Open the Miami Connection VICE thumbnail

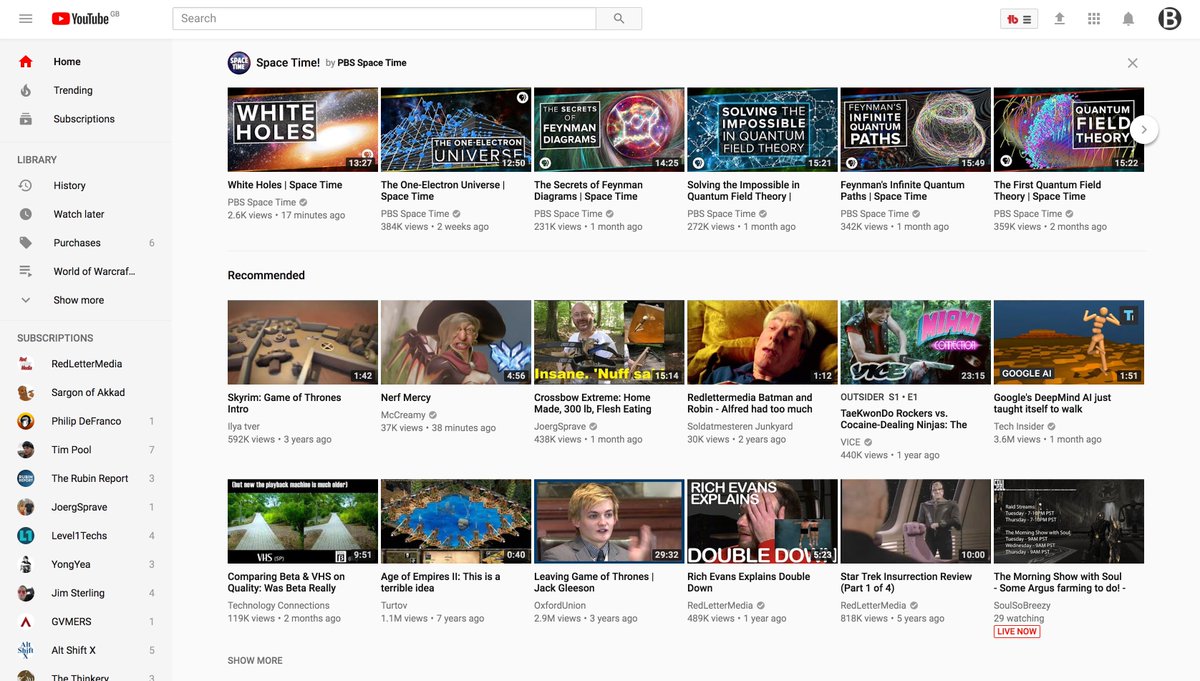tap(916, 342)
